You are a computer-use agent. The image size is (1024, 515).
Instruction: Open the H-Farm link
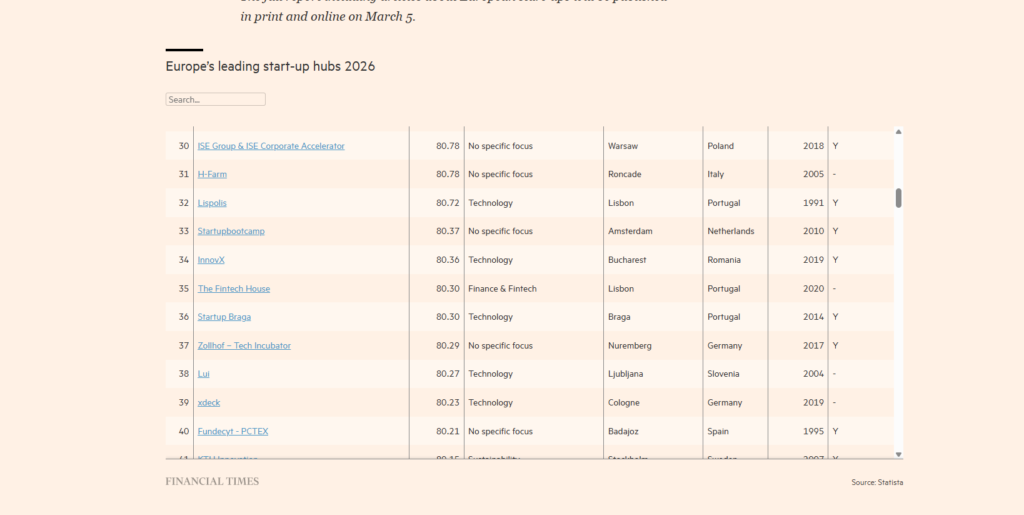coord(212,174)
